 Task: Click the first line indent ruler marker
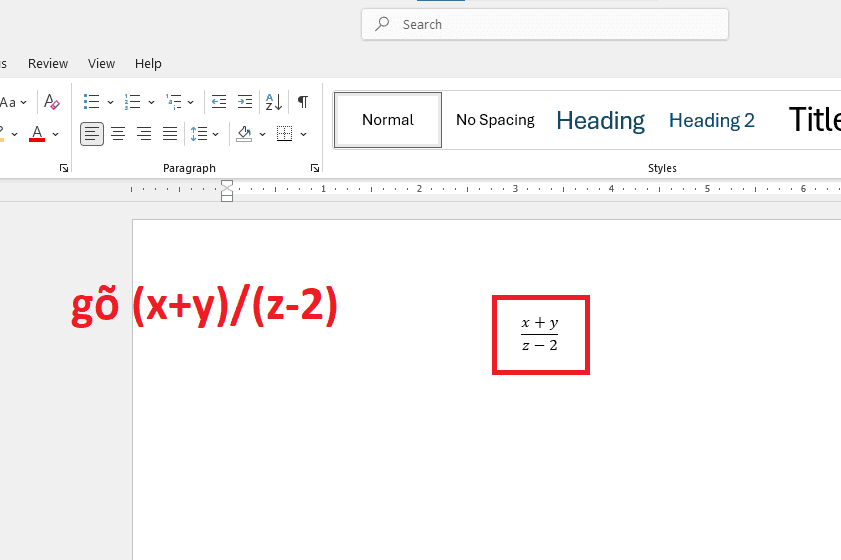(227, 184)
